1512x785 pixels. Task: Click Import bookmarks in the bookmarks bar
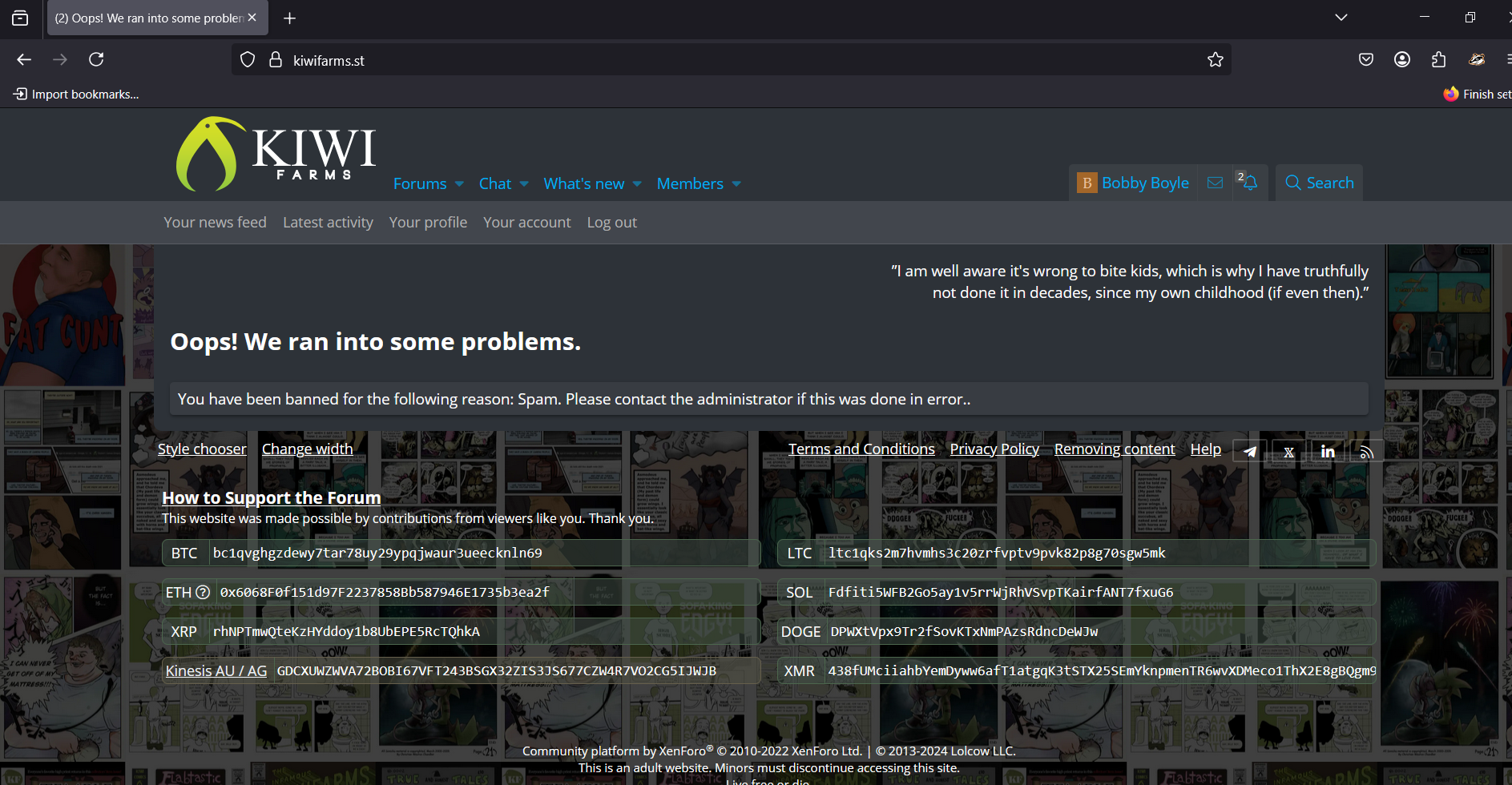pos(76,95)
